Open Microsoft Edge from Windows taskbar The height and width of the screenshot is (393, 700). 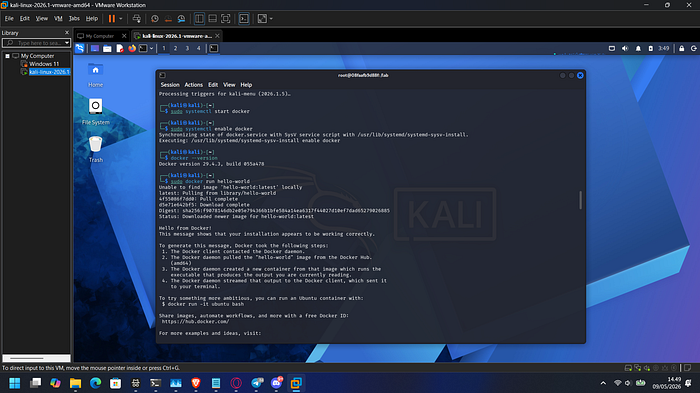(96, 383)
